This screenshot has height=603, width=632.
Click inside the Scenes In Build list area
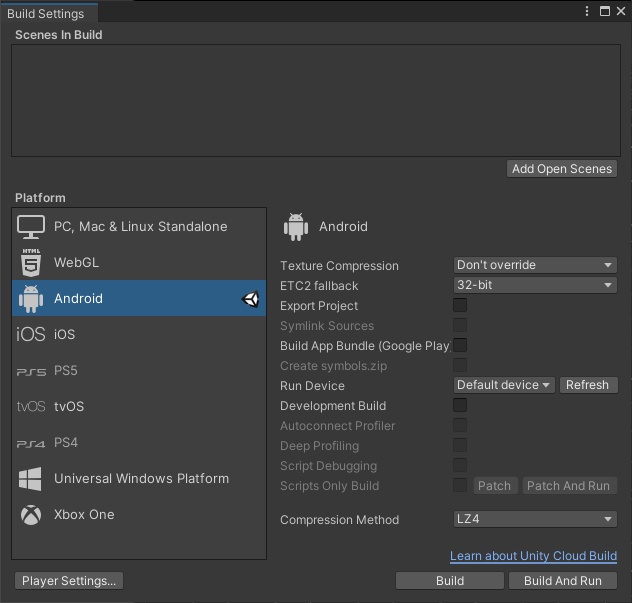pos(316,100)
